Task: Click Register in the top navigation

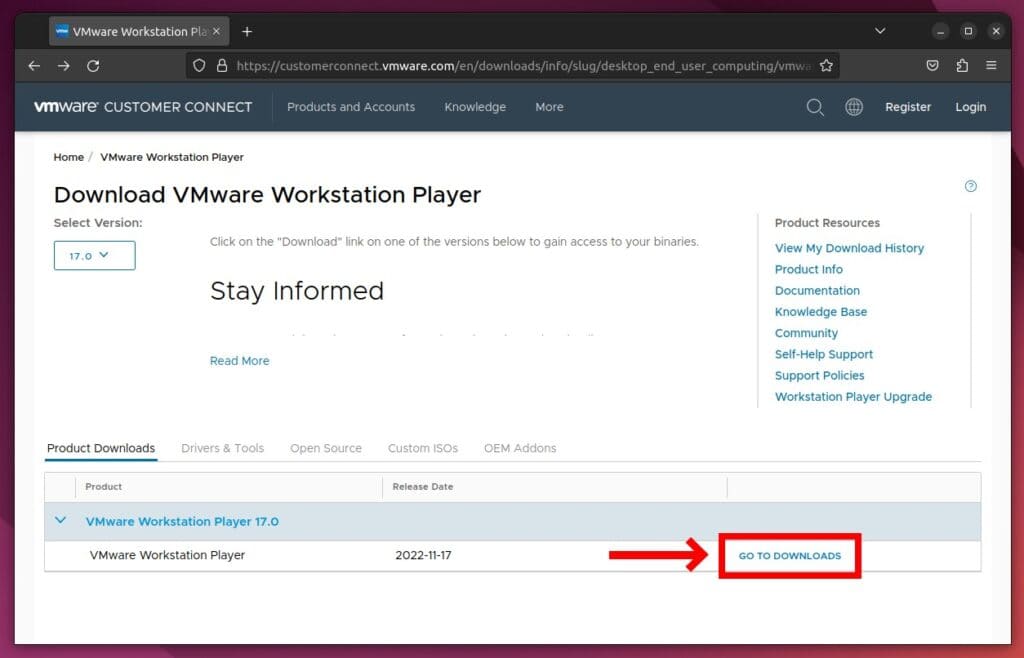Action: (x=907, y=107)
